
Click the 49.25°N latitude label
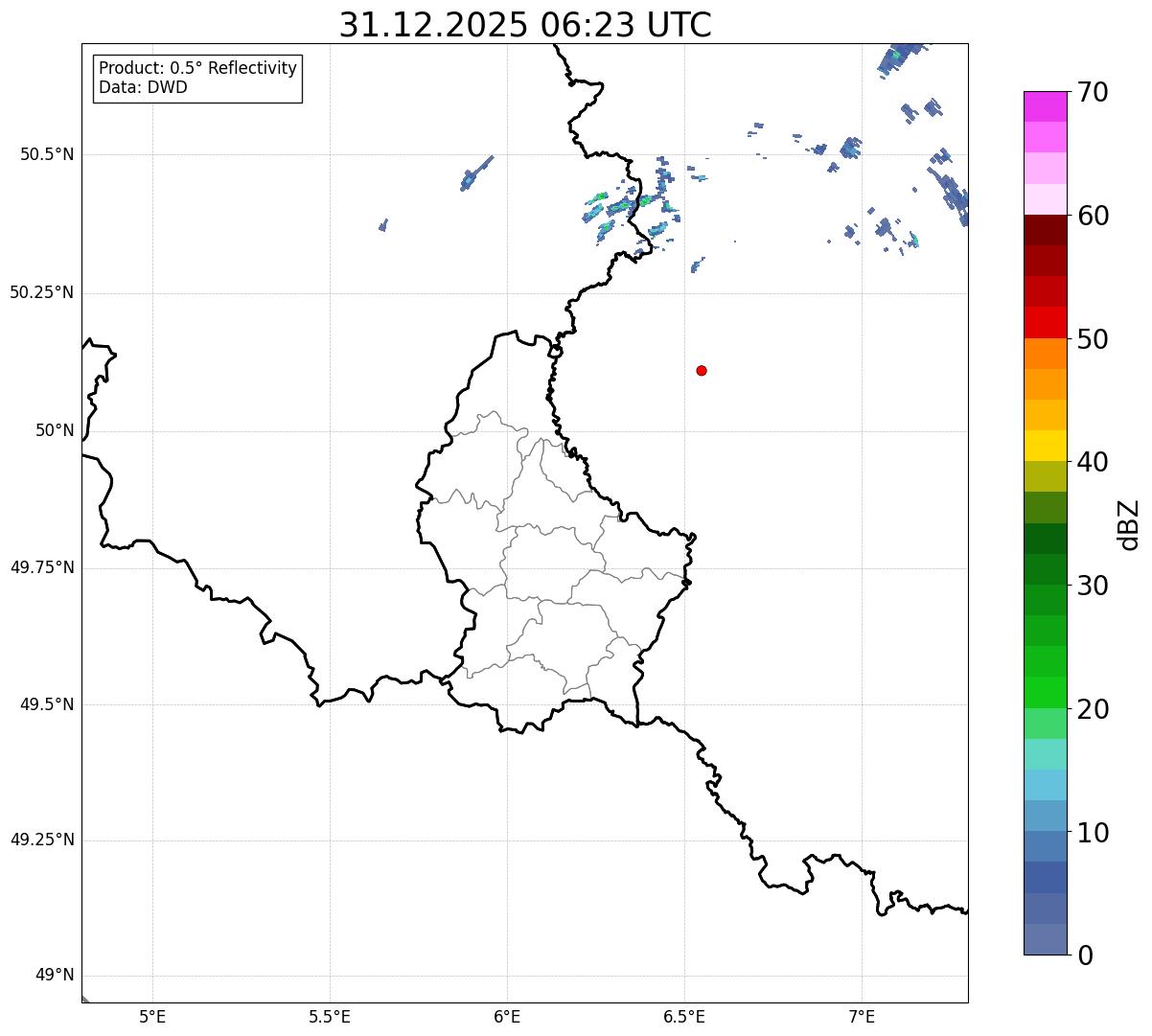[x=42, y=840]
